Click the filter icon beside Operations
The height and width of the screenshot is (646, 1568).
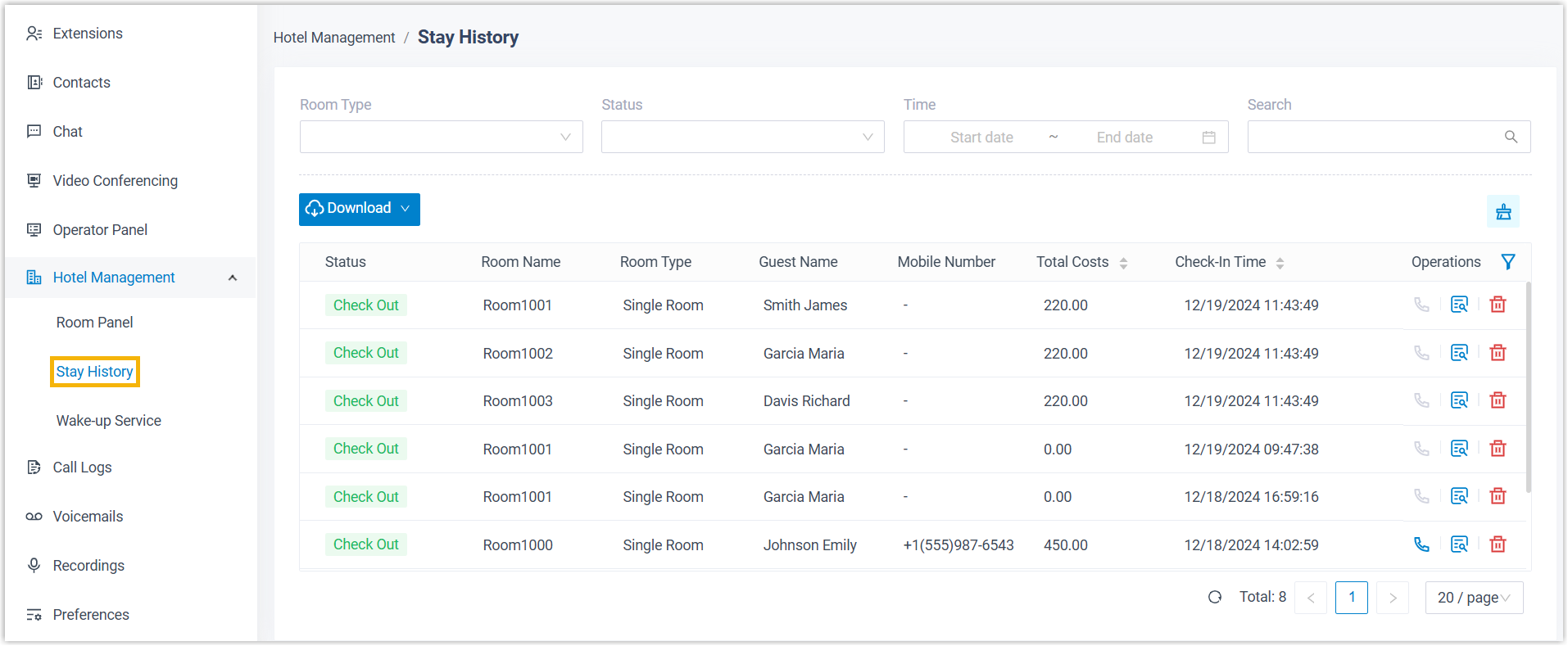1507,262
